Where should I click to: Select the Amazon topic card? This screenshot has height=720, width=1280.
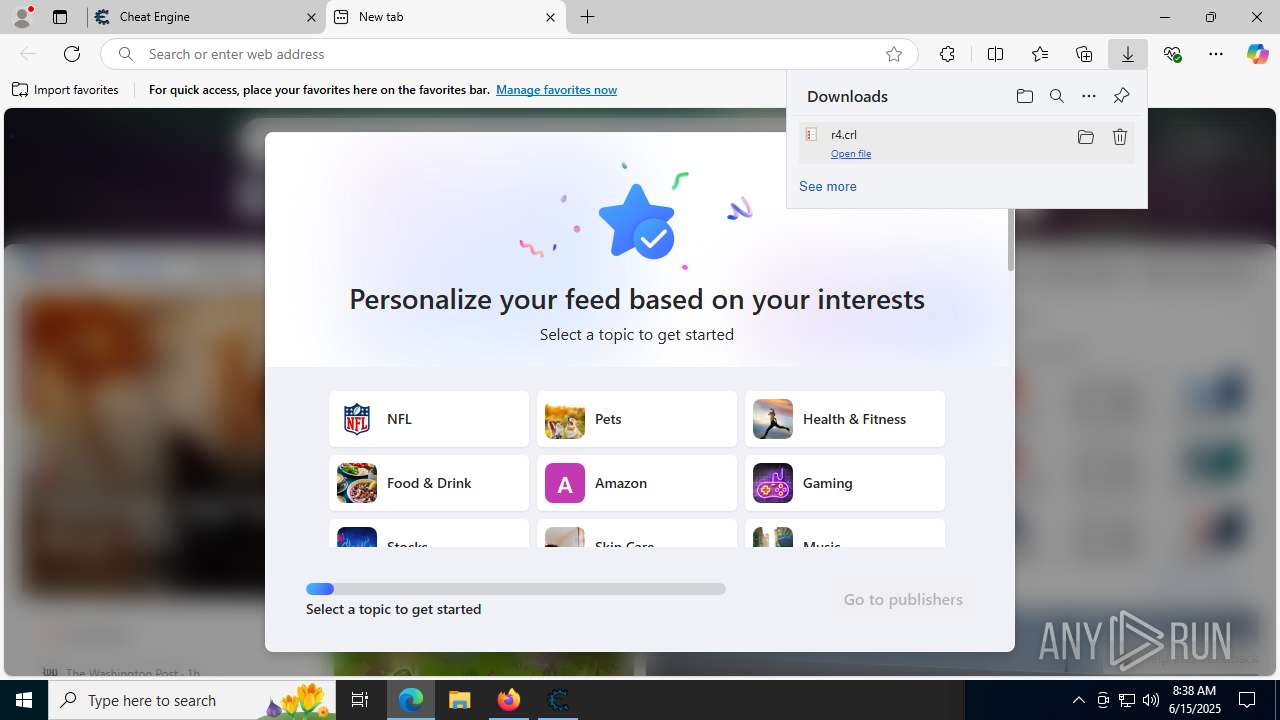[637, 483]
